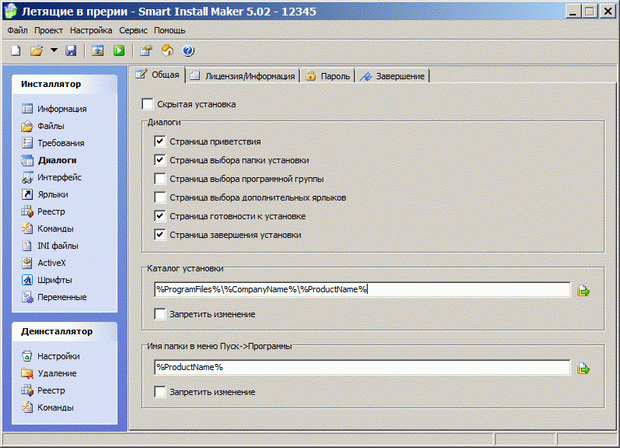
Task: Click the open project folder icon
Action: [x=36, y=50]
